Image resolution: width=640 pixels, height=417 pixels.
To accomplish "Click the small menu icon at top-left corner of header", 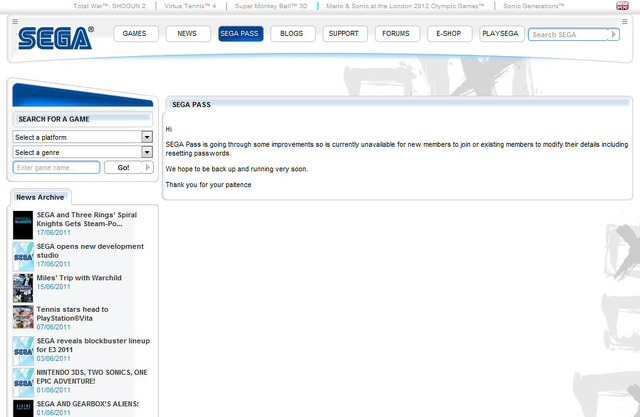I will 15,21.
